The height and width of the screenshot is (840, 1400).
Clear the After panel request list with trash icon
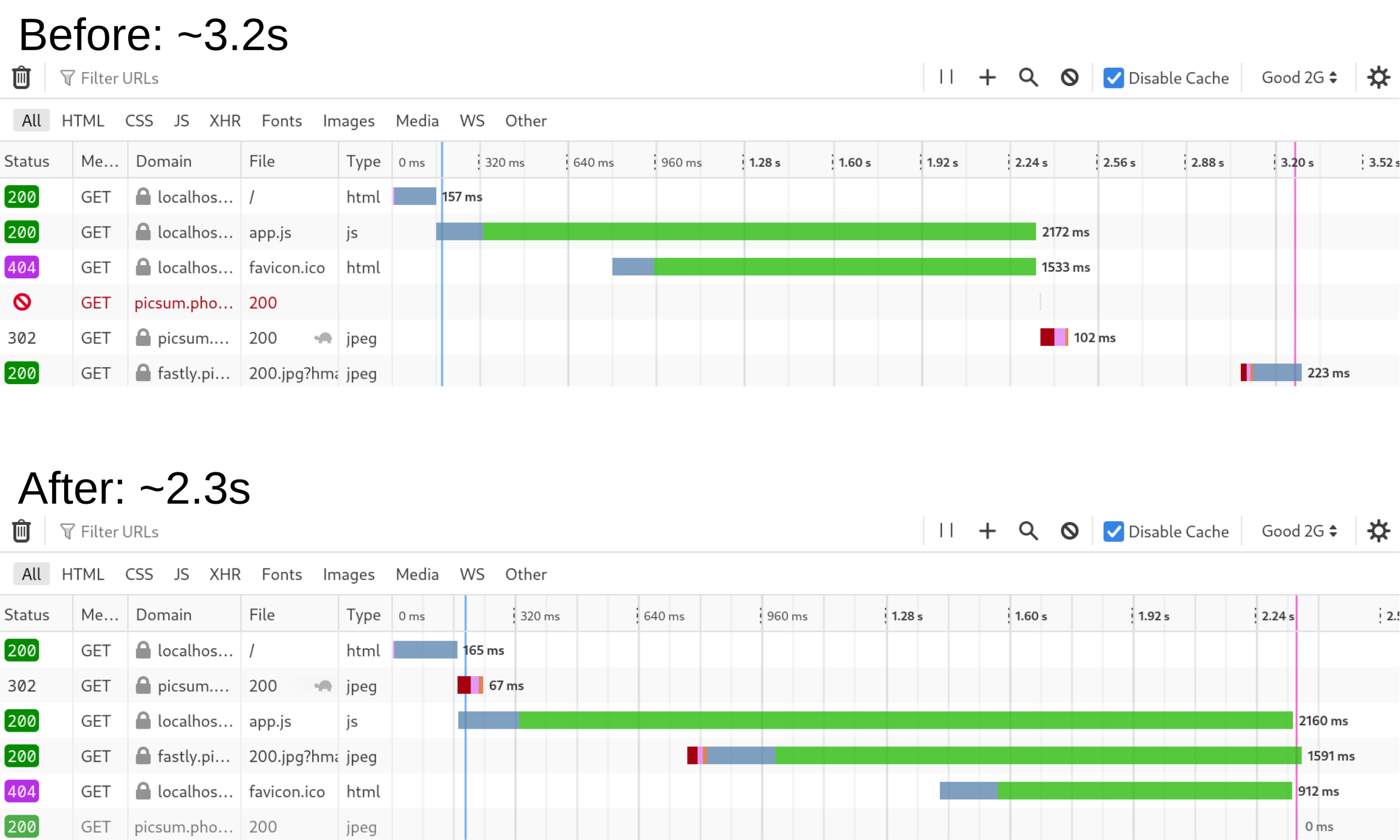click(22, 531)
